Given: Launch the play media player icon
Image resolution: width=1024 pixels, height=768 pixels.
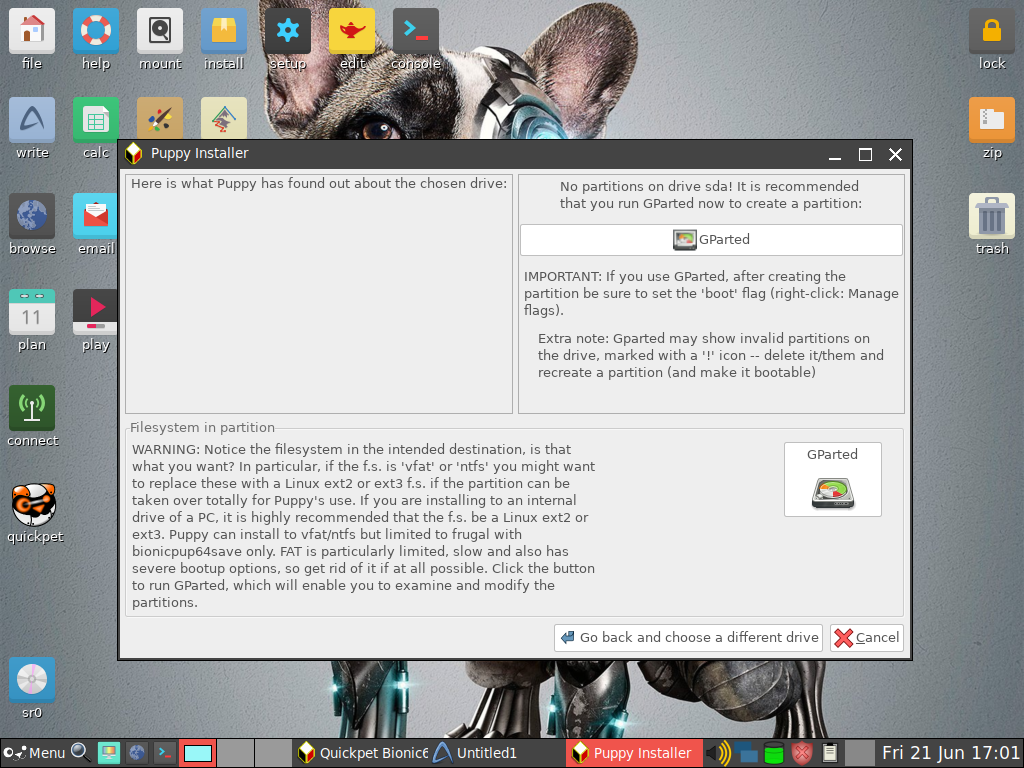Looking at the screenshot, I should coord(95,312).
